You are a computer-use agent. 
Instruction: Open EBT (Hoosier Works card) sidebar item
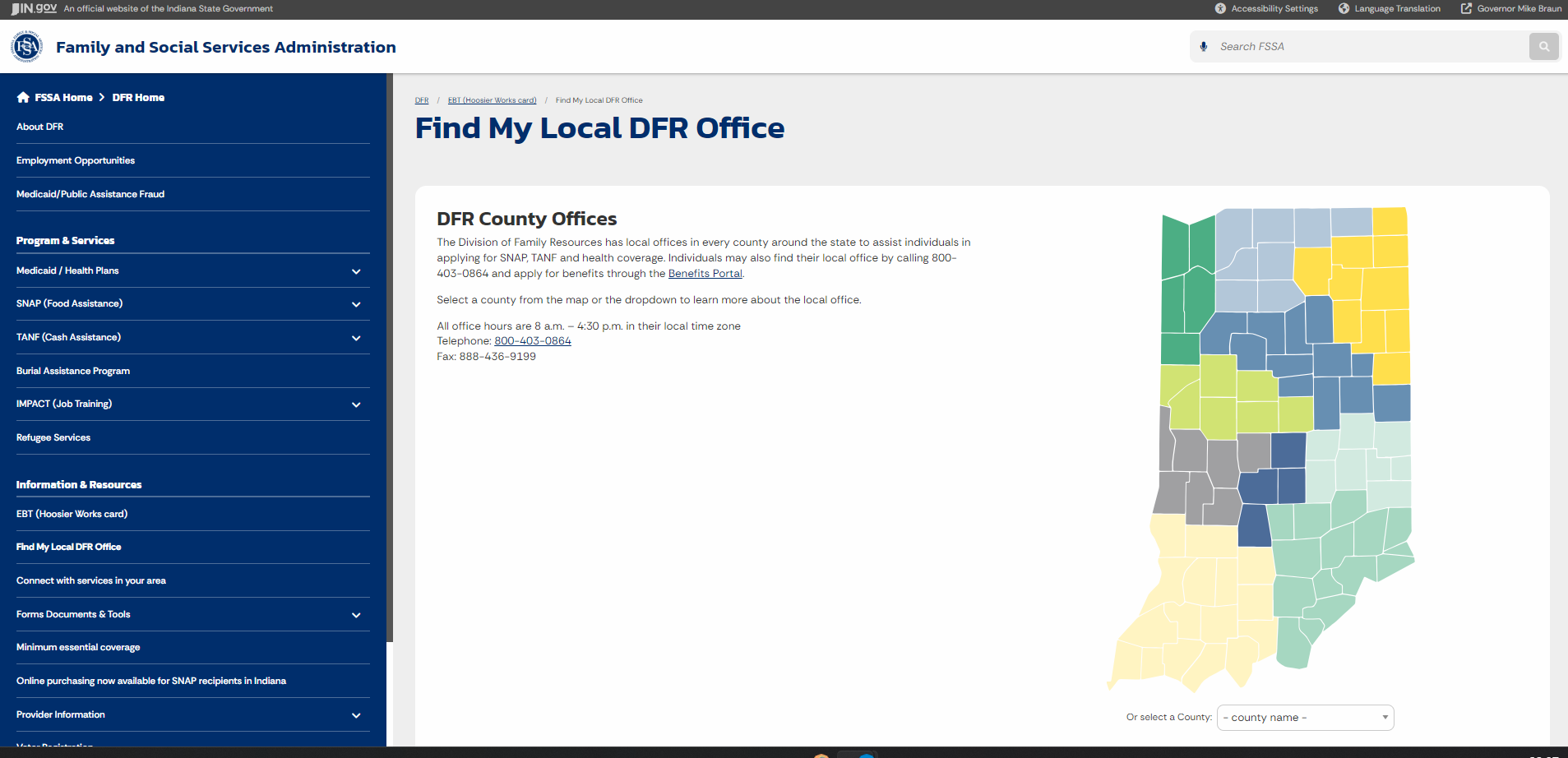pyautogui.click(x=72, y=514)
